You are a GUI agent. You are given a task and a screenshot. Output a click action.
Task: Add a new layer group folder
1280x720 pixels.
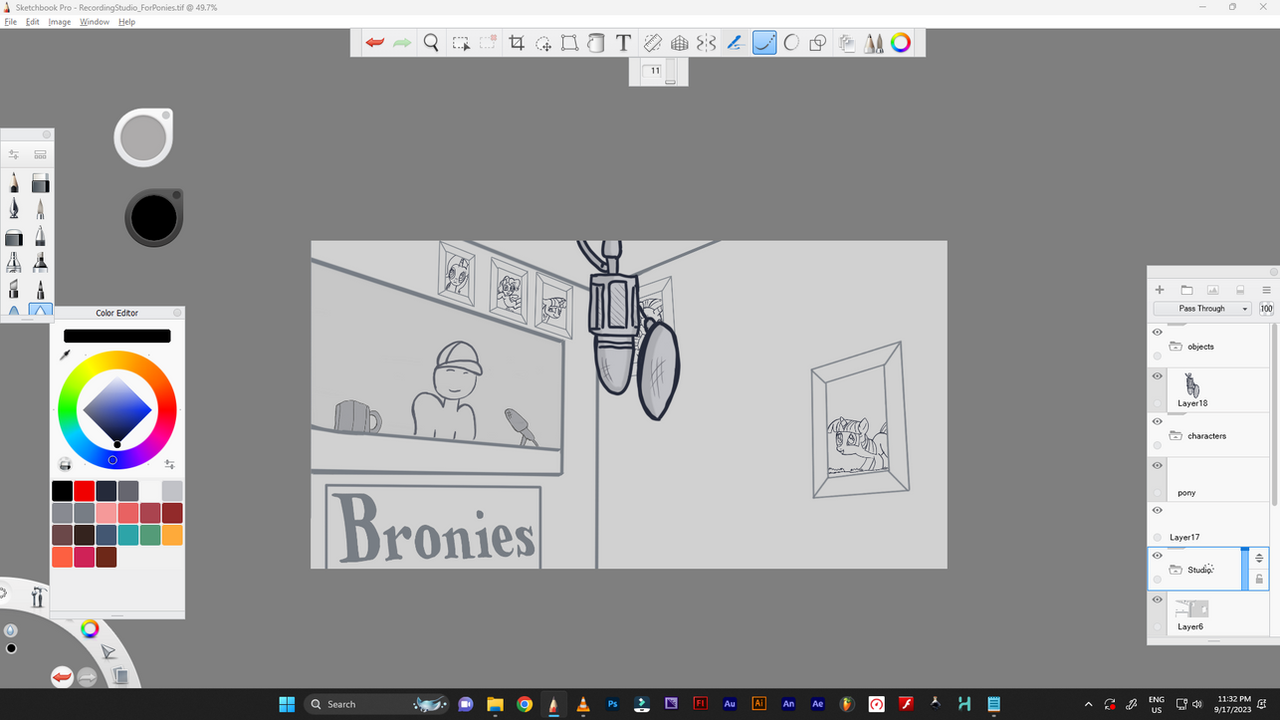click(x=1187, y=290)
